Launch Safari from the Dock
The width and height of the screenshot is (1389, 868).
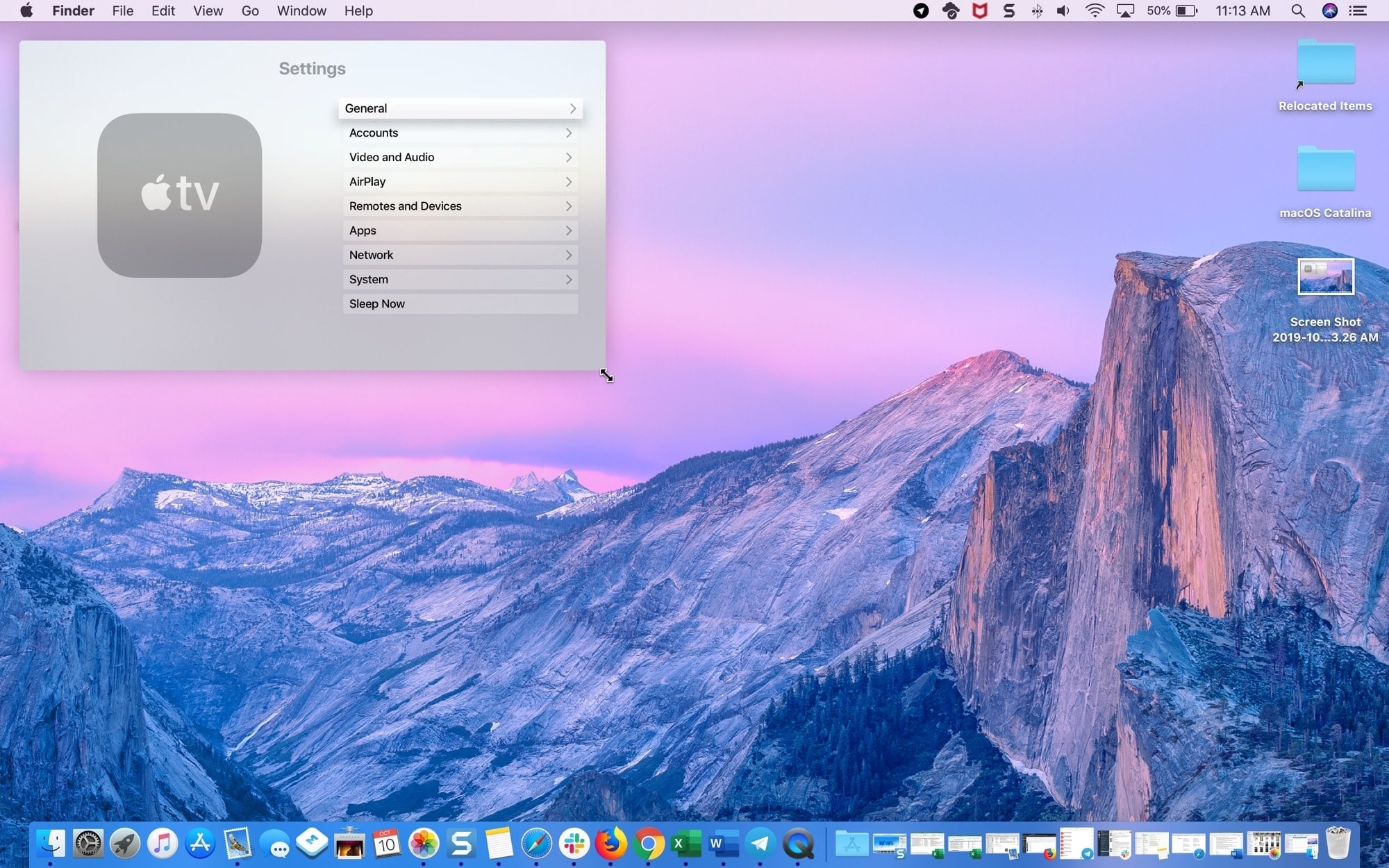535,844
